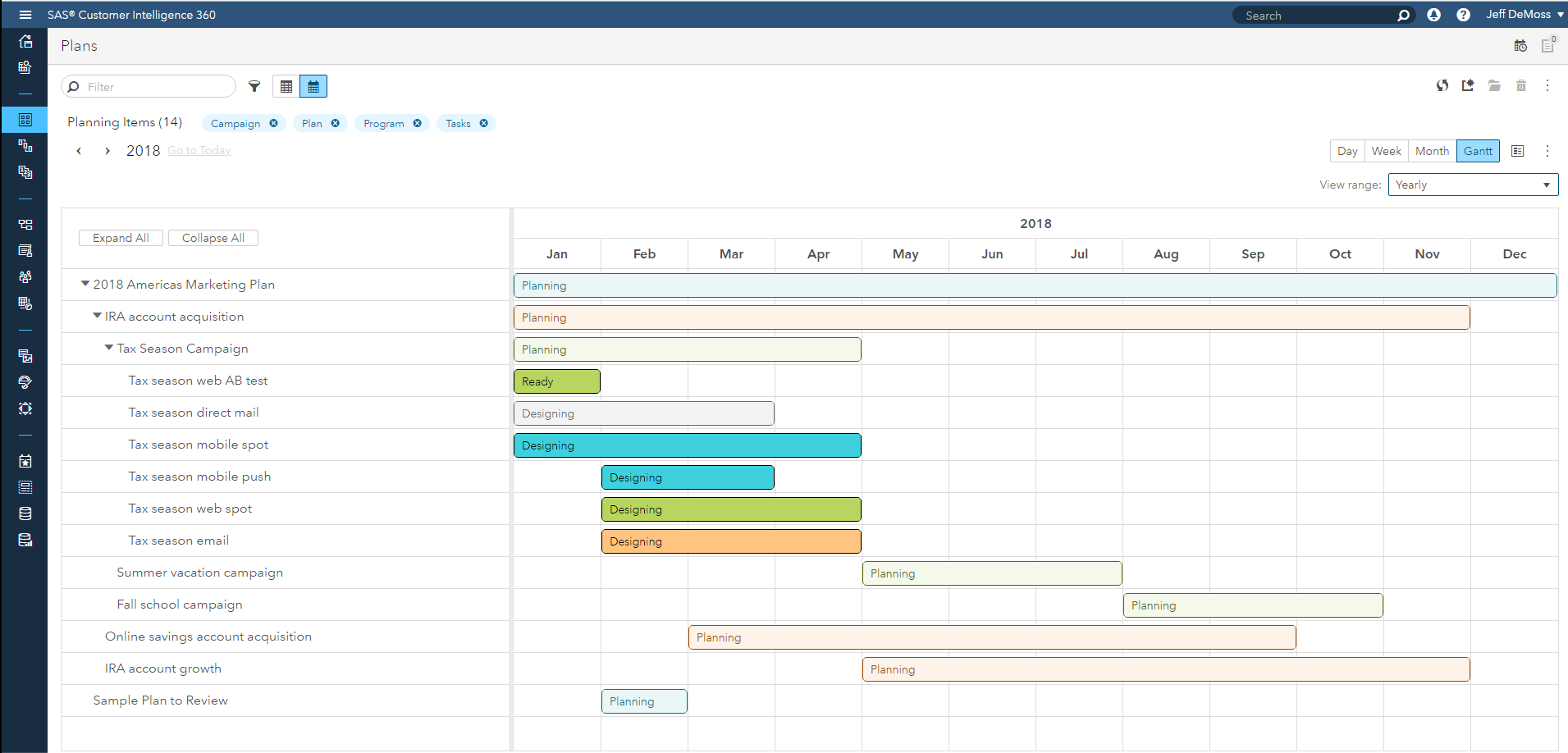Collapse the Tax Season Campaign node
1568x753 pixels.
[108, 348]
